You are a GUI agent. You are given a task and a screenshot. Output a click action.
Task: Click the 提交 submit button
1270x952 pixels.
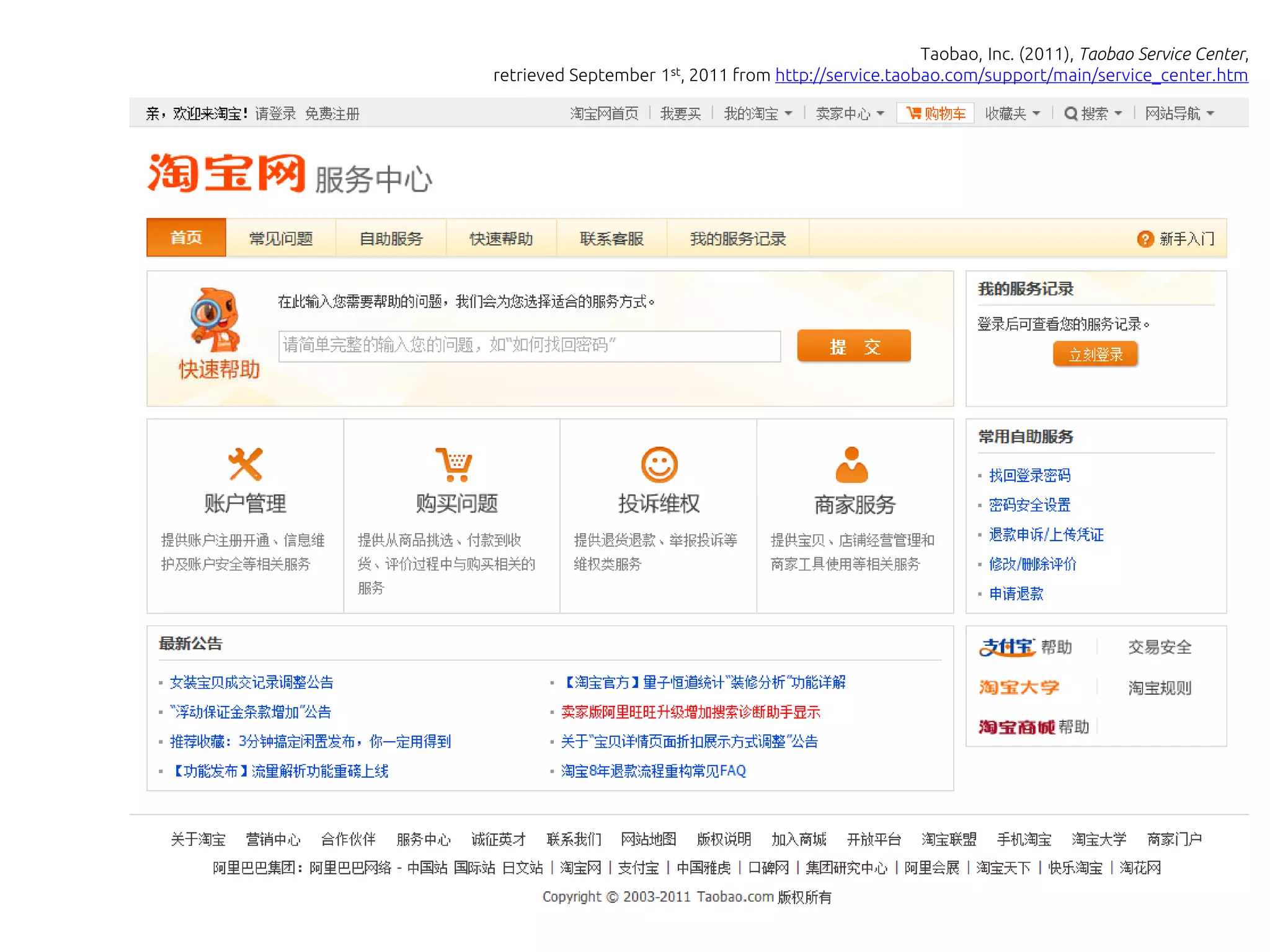click(x=854, y=346)
